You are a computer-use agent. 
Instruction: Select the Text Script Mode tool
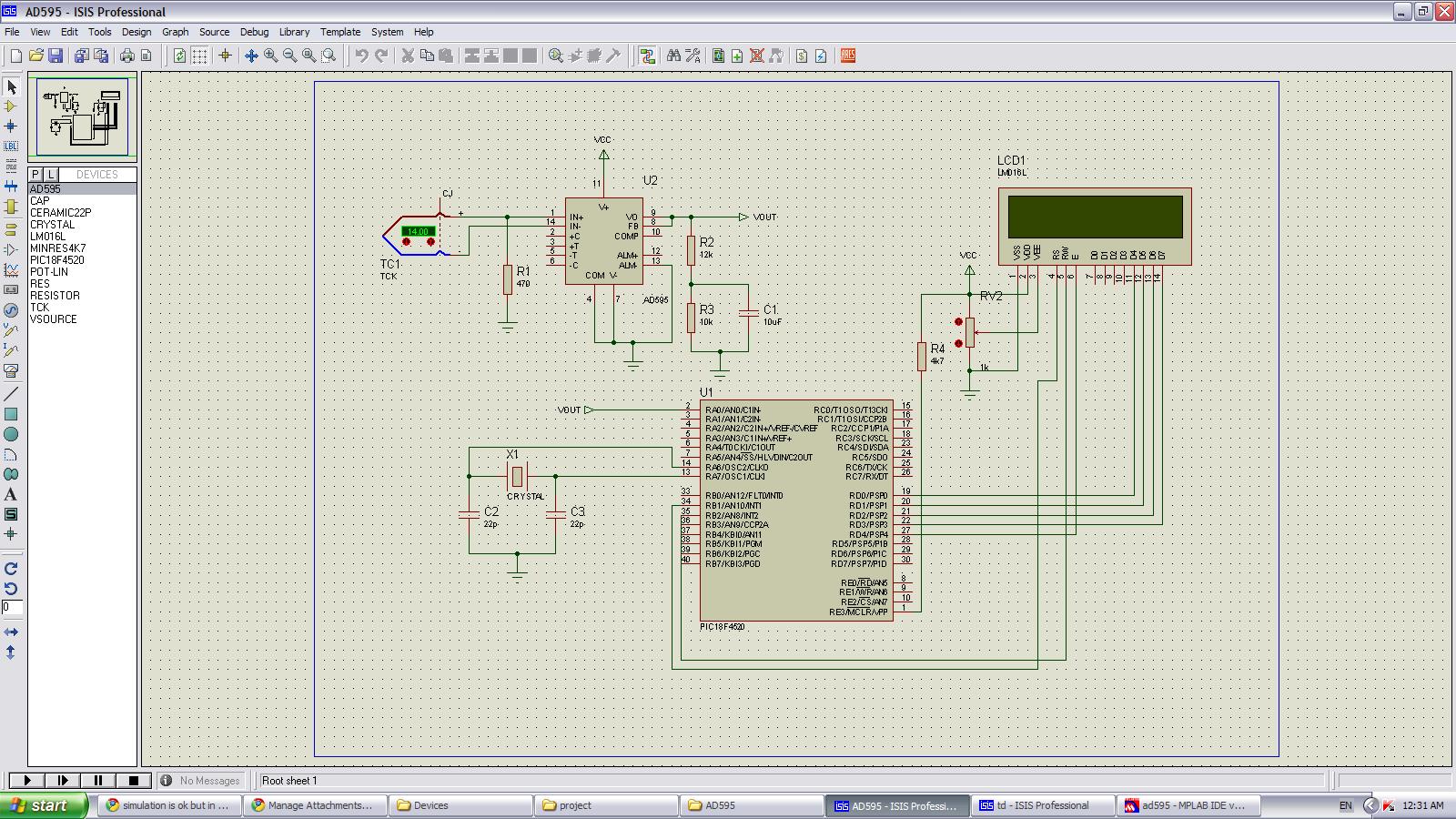[11, 167]
